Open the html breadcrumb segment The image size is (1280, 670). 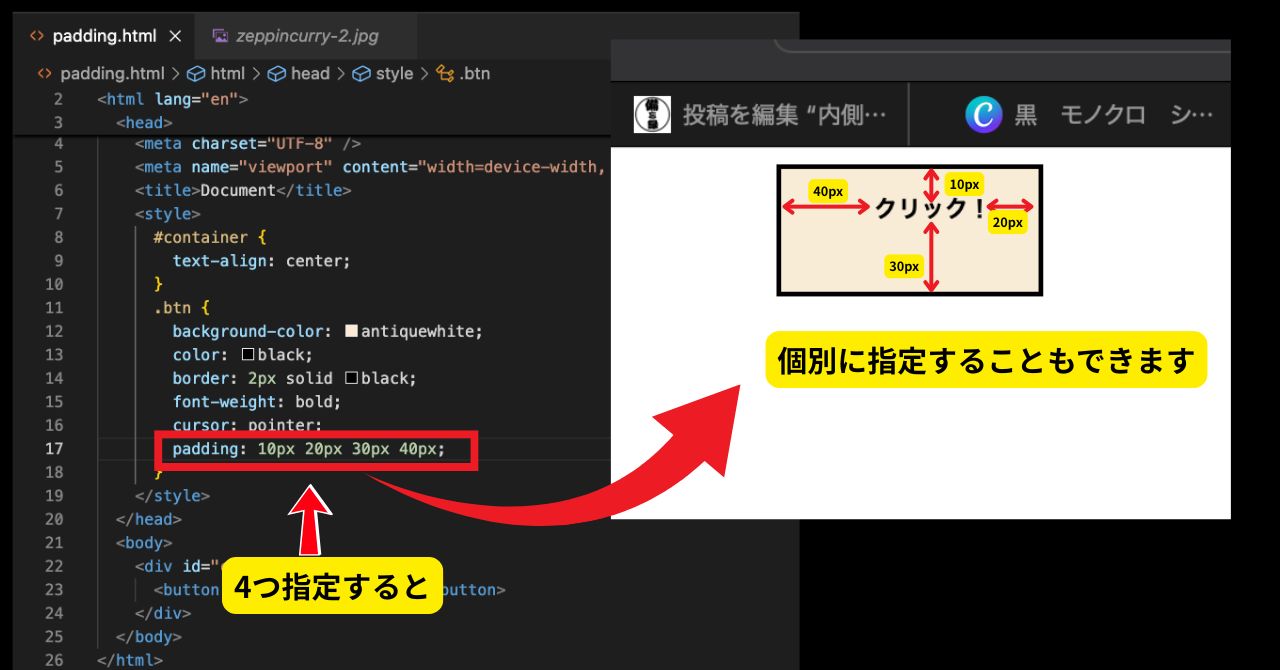click(216, 73)
